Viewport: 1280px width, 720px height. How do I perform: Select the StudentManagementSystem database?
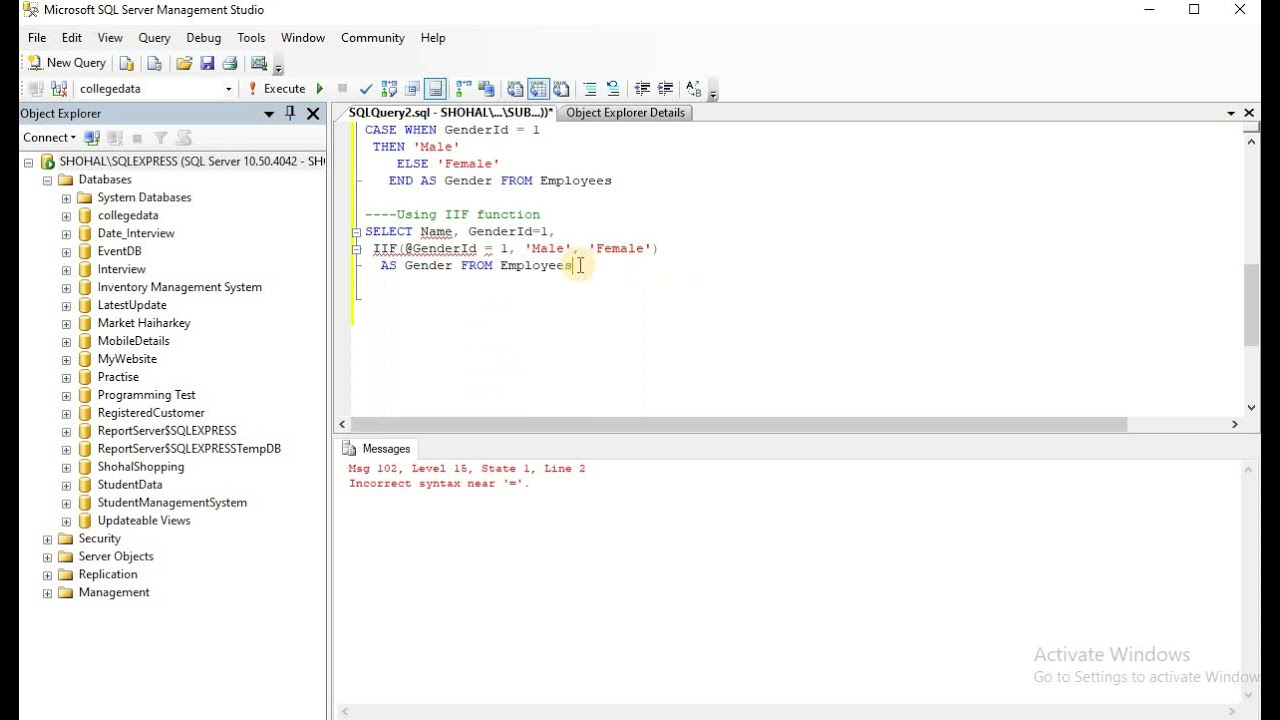click(172, 503)
